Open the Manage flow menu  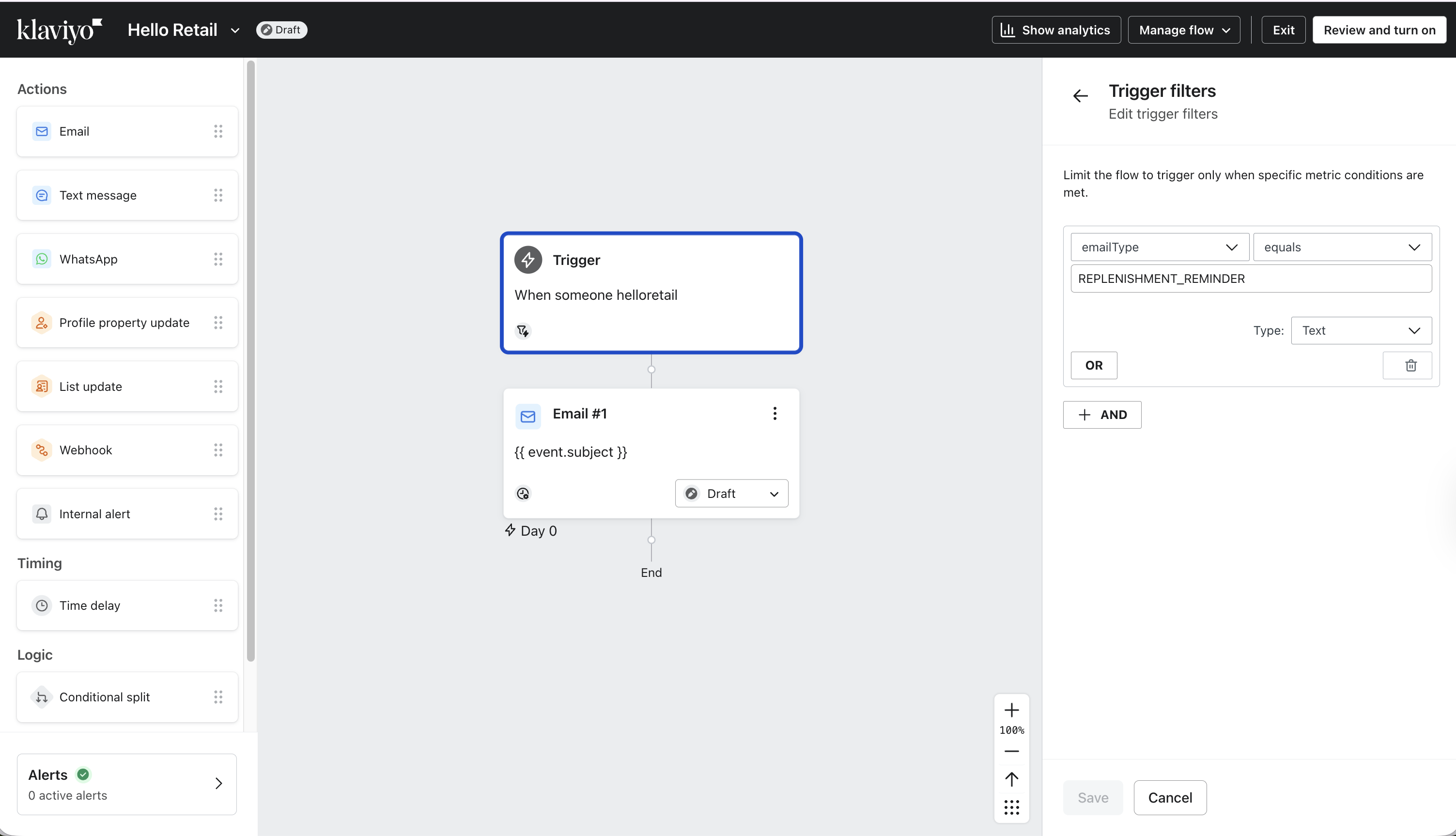[1183, 30]
